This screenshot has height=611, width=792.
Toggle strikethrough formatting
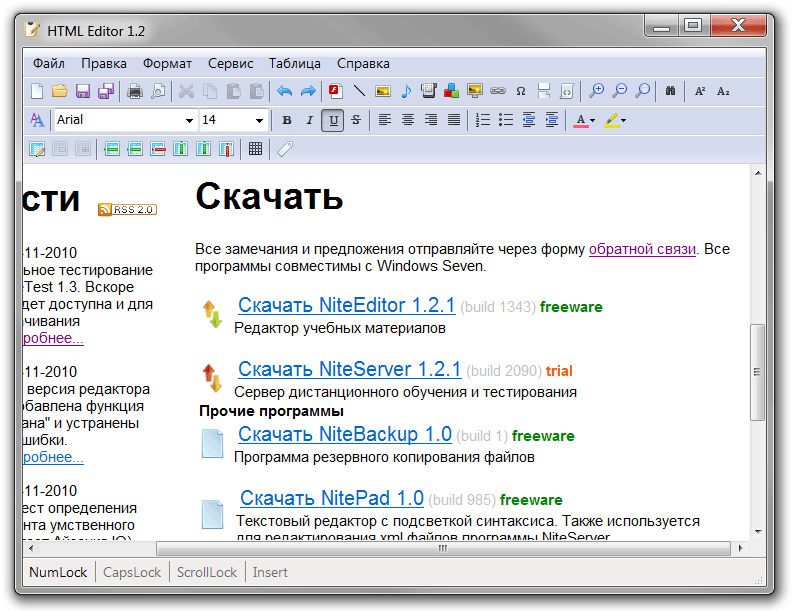pos(356,120)
